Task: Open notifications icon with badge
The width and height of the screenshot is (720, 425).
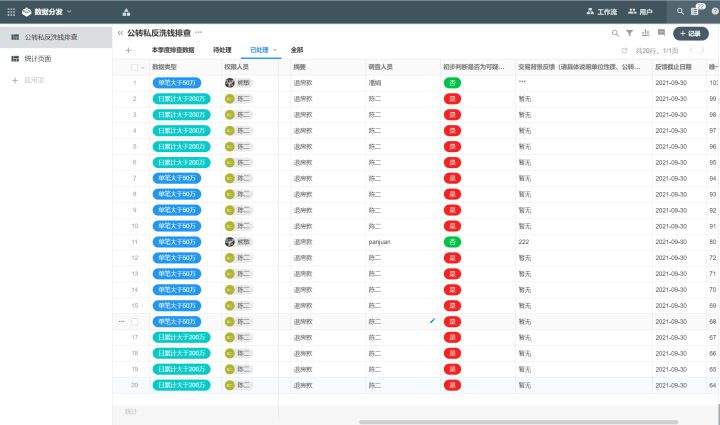Action: (695, 11)
